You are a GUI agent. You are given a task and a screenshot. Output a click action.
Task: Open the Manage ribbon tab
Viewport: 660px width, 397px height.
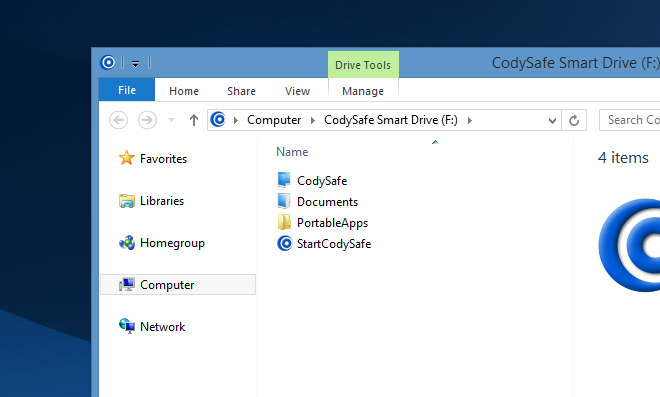(363, 91)
